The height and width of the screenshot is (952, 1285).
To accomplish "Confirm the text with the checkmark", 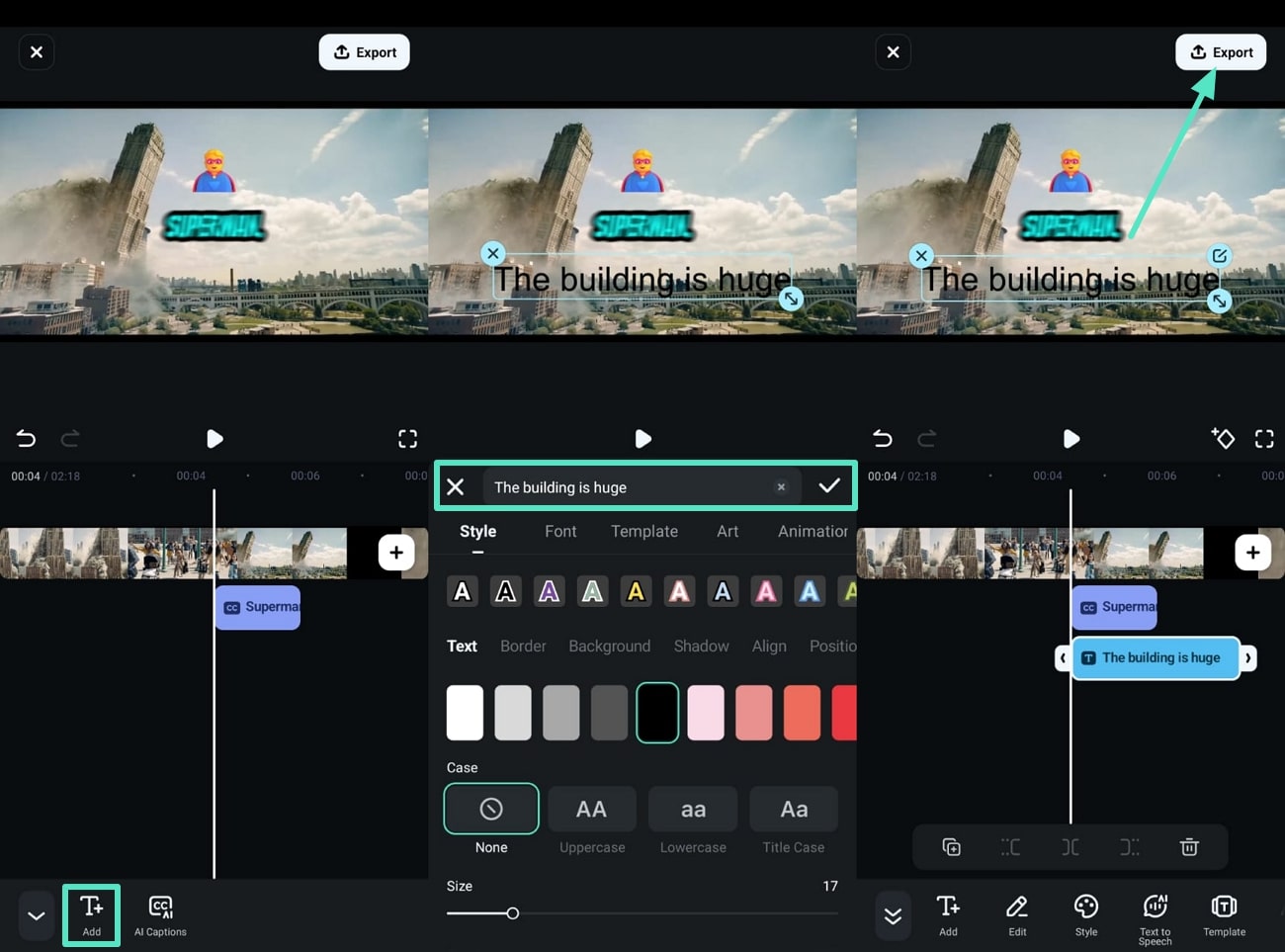I will coord(829,485).
